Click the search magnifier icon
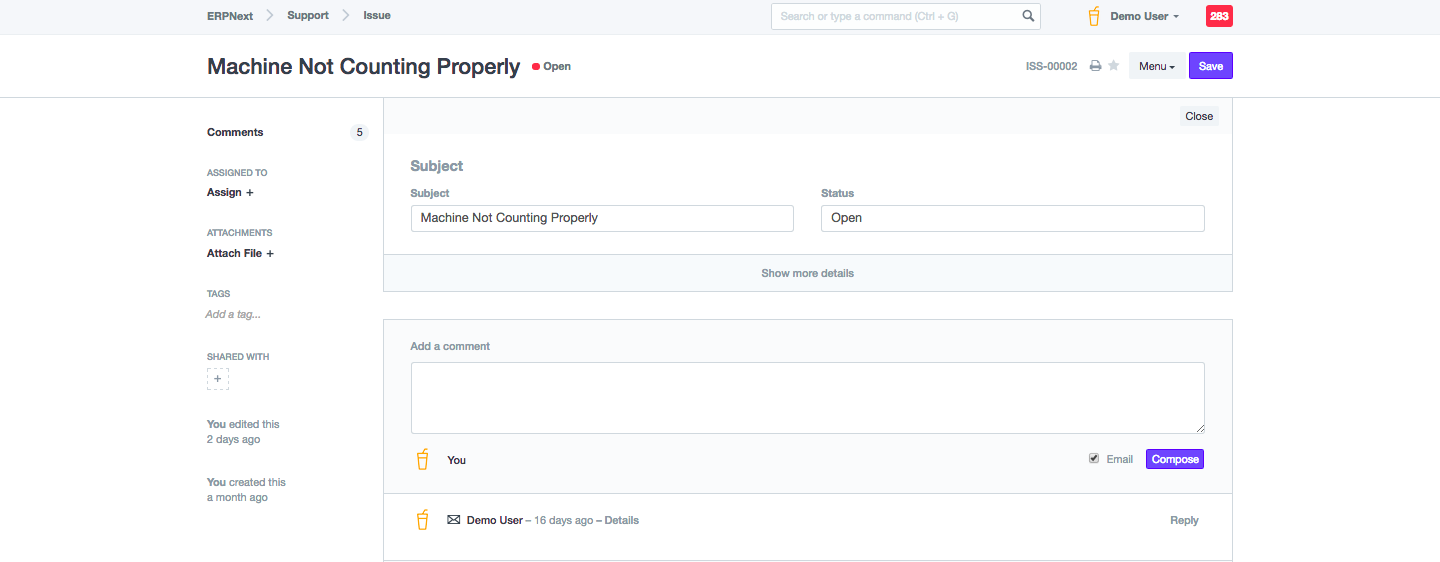Screen dimensions: 1440x562 coord(1028,16)
